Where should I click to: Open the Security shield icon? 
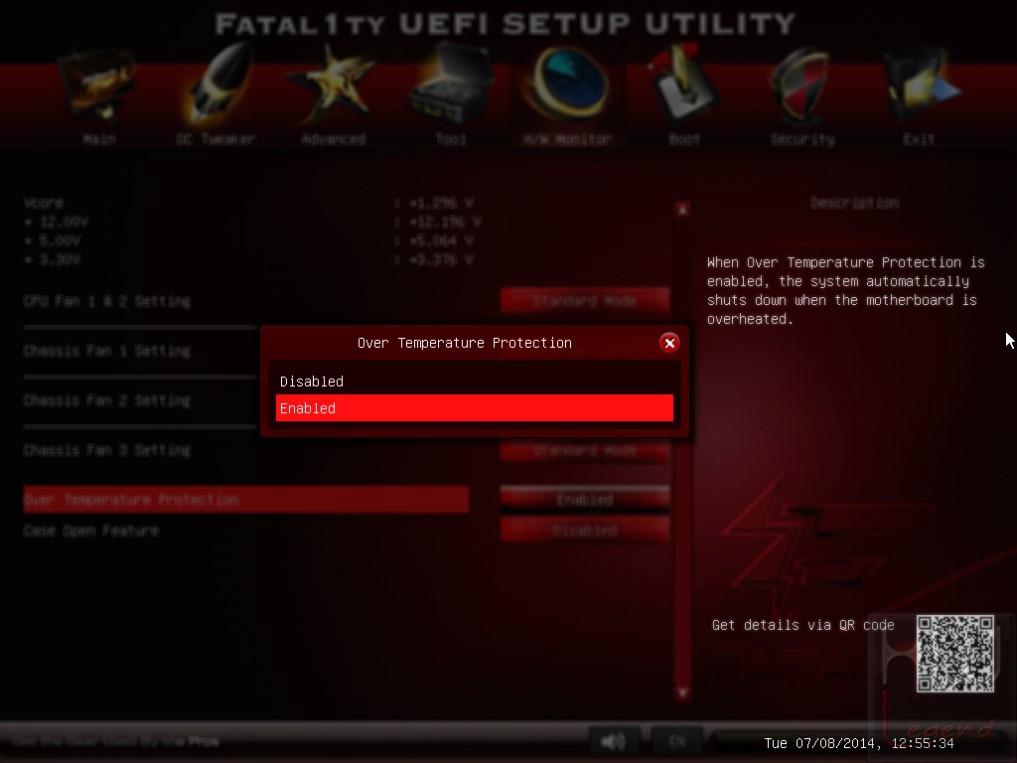coord(802,86)
